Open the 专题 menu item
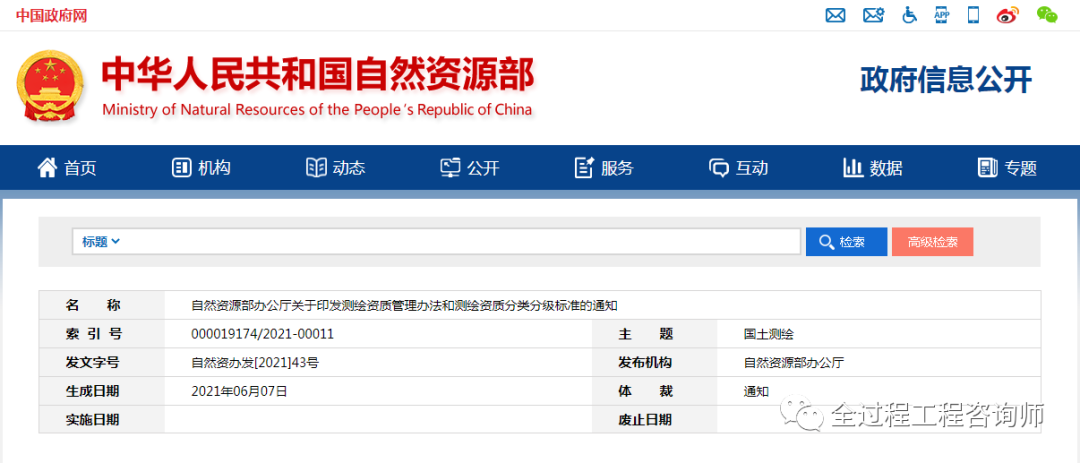Screen dimensions: 1080x463 coord(1020,168)
